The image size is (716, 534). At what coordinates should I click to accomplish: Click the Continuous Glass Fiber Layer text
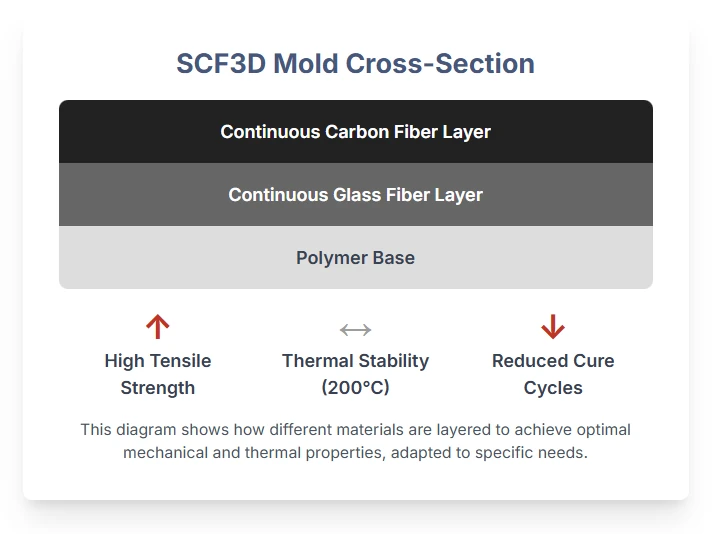point(355,195)
